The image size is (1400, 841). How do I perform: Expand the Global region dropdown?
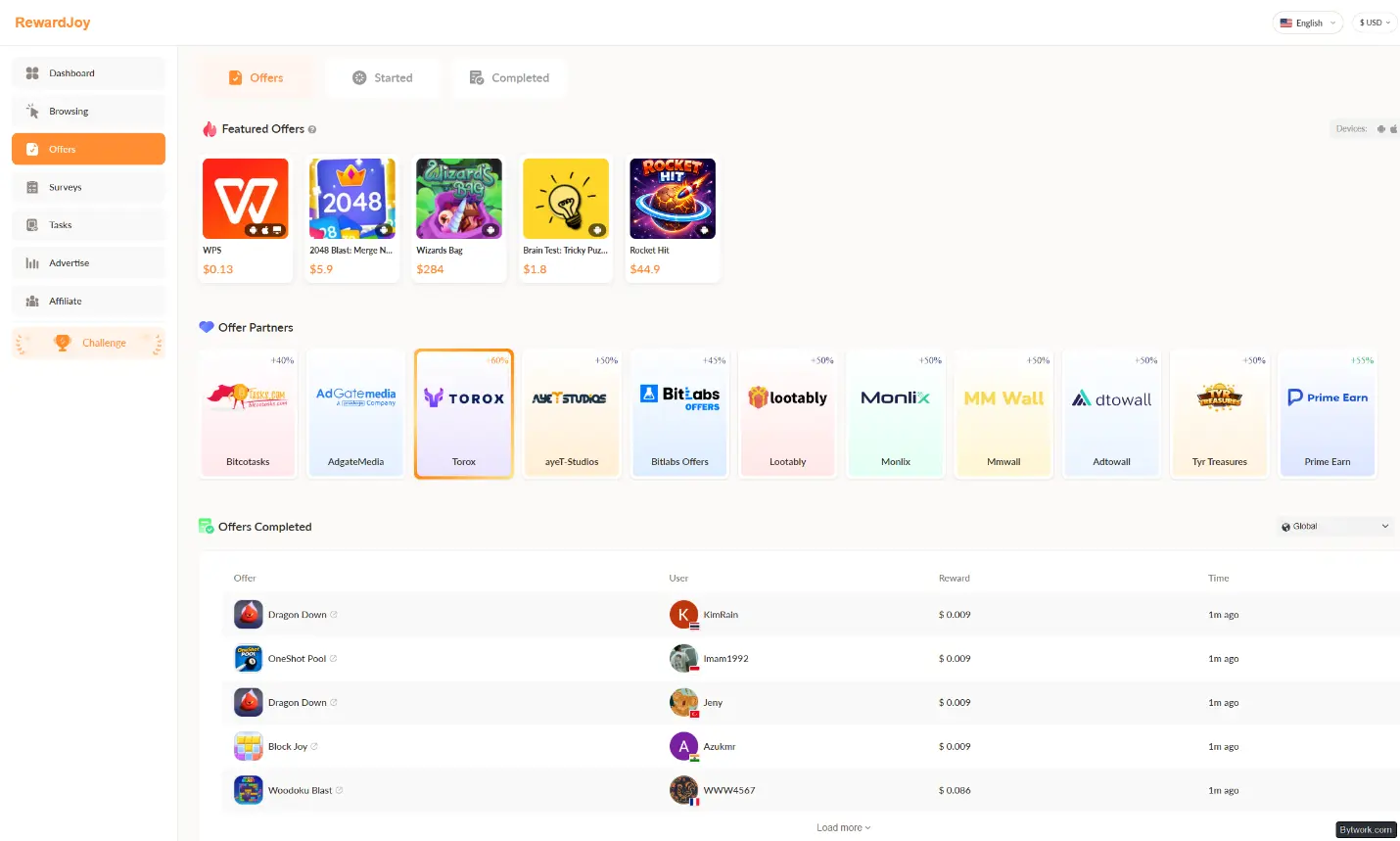click(x=1335, y=527)
